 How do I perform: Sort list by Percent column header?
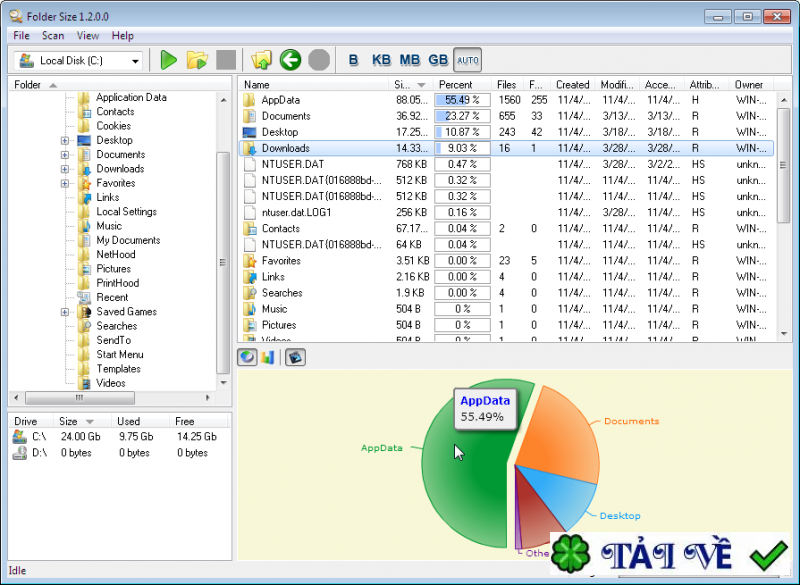pos(456,85)
